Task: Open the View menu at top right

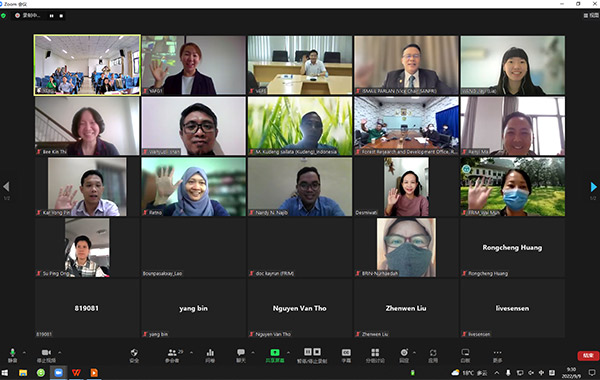Action: pyautogui.click(x=591, y=15)
